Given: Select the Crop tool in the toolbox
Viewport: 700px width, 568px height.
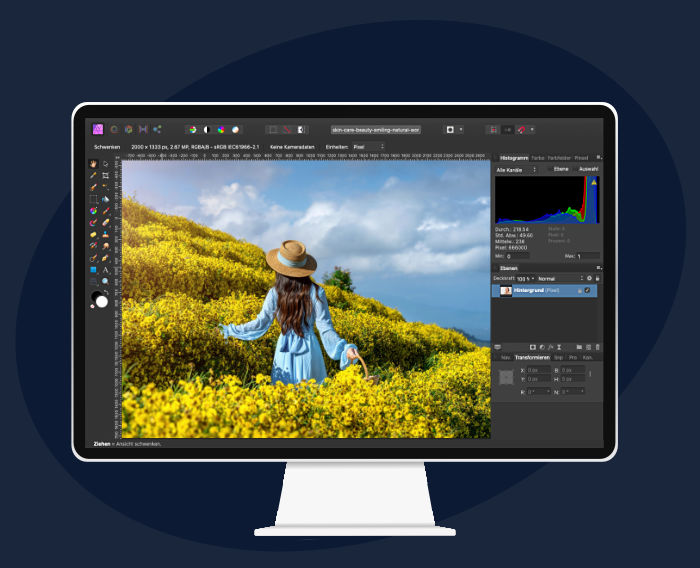Looking at the screenshot, I should [x=106, y=175].
